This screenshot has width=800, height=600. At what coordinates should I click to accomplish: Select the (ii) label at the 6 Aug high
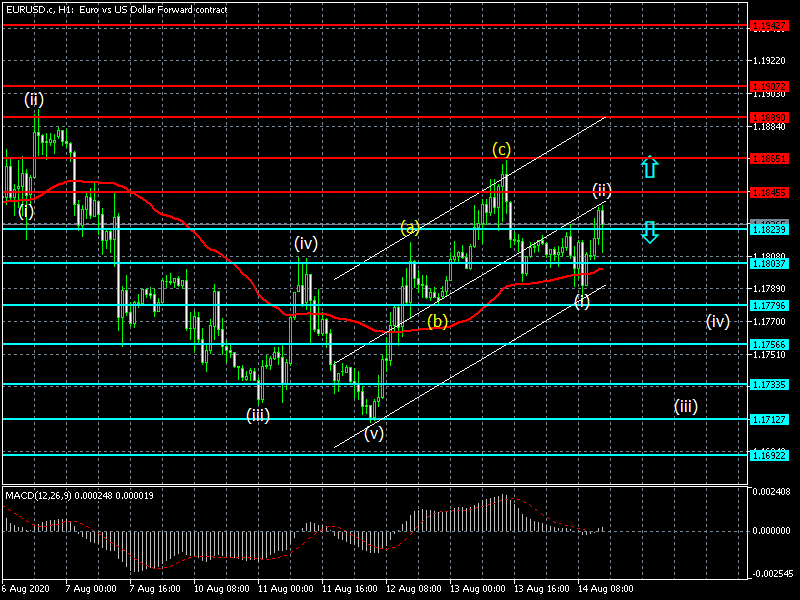pos(34,99)
